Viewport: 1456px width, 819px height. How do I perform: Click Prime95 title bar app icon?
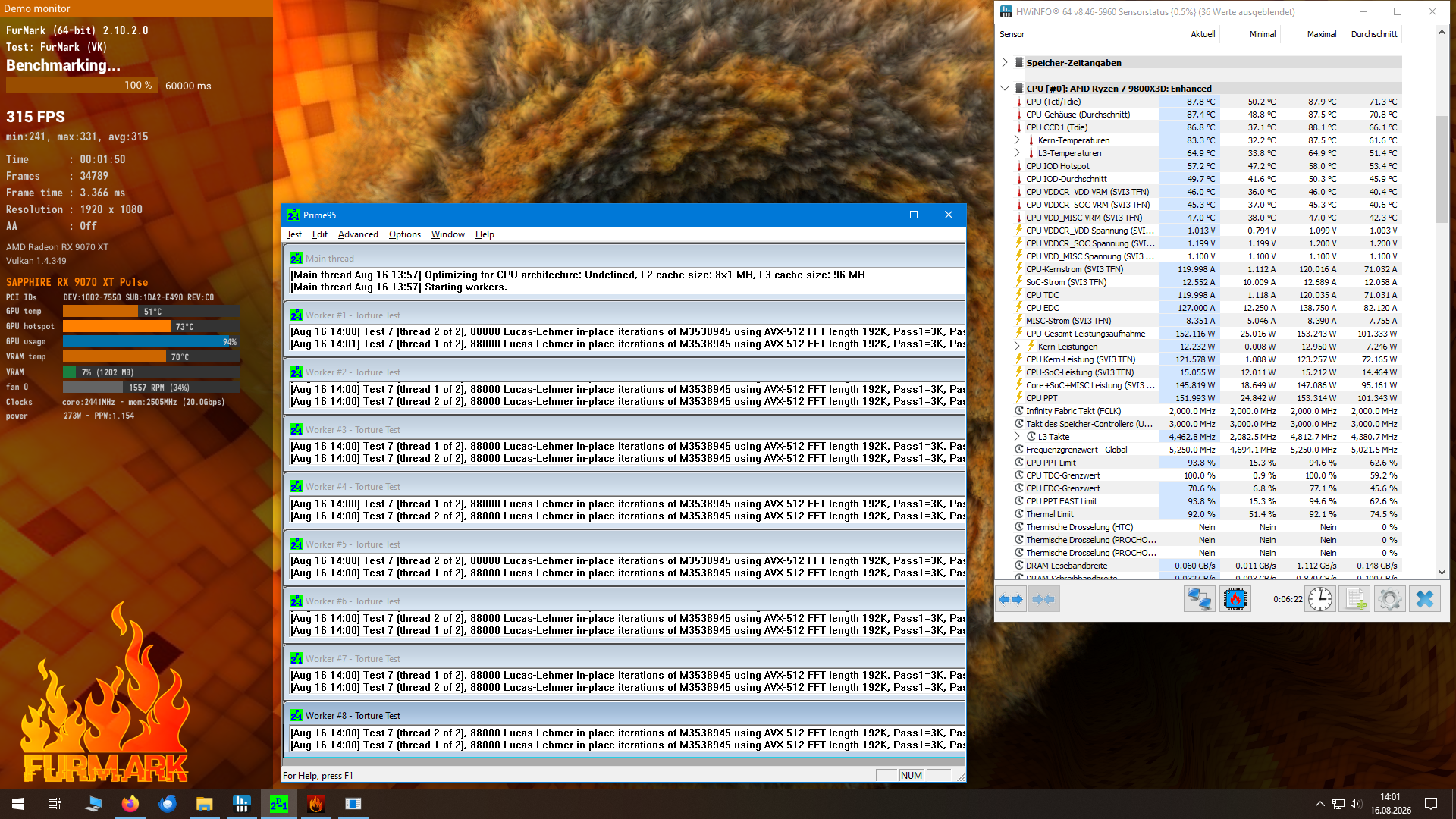[x=293, y=215]
